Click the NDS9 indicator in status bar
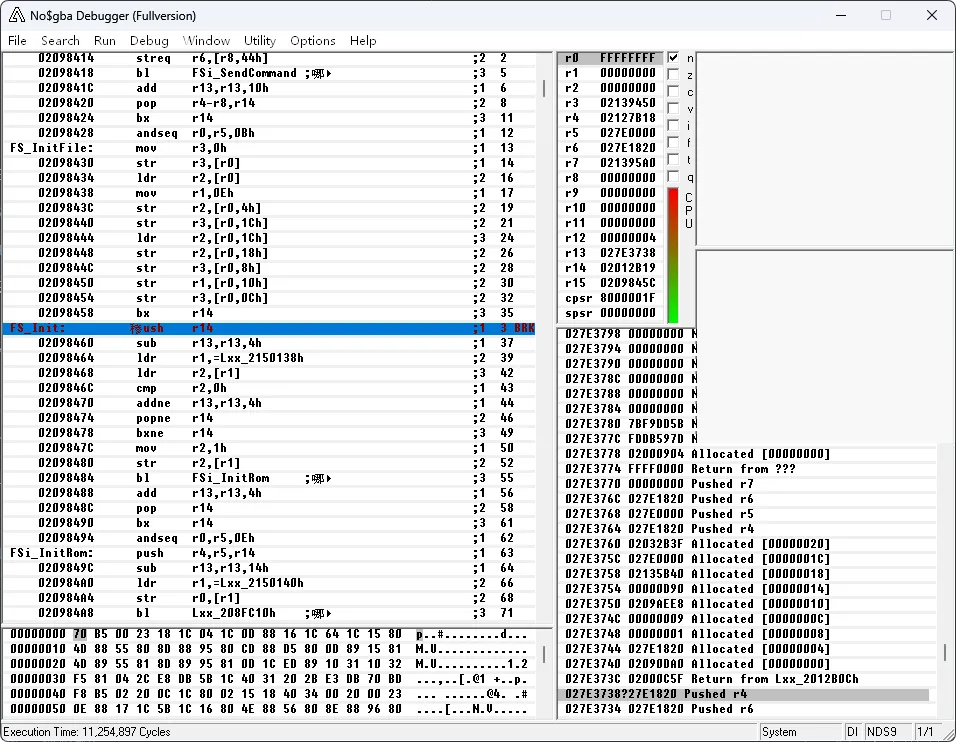Viewport: 956px width, 742px height. coord(881,732)
